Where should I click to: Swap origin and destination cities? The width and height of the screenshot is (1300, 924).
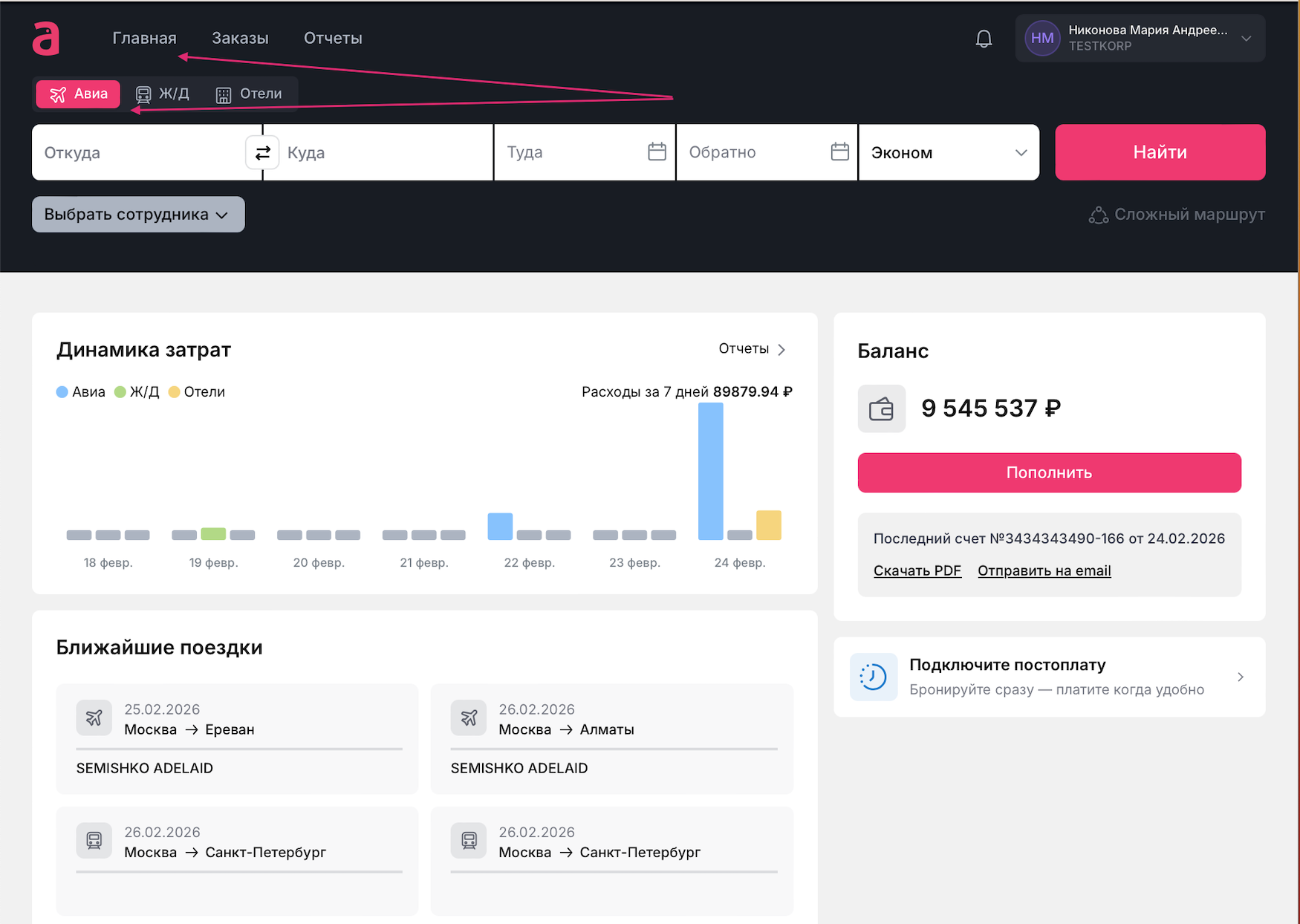[262, 153]
